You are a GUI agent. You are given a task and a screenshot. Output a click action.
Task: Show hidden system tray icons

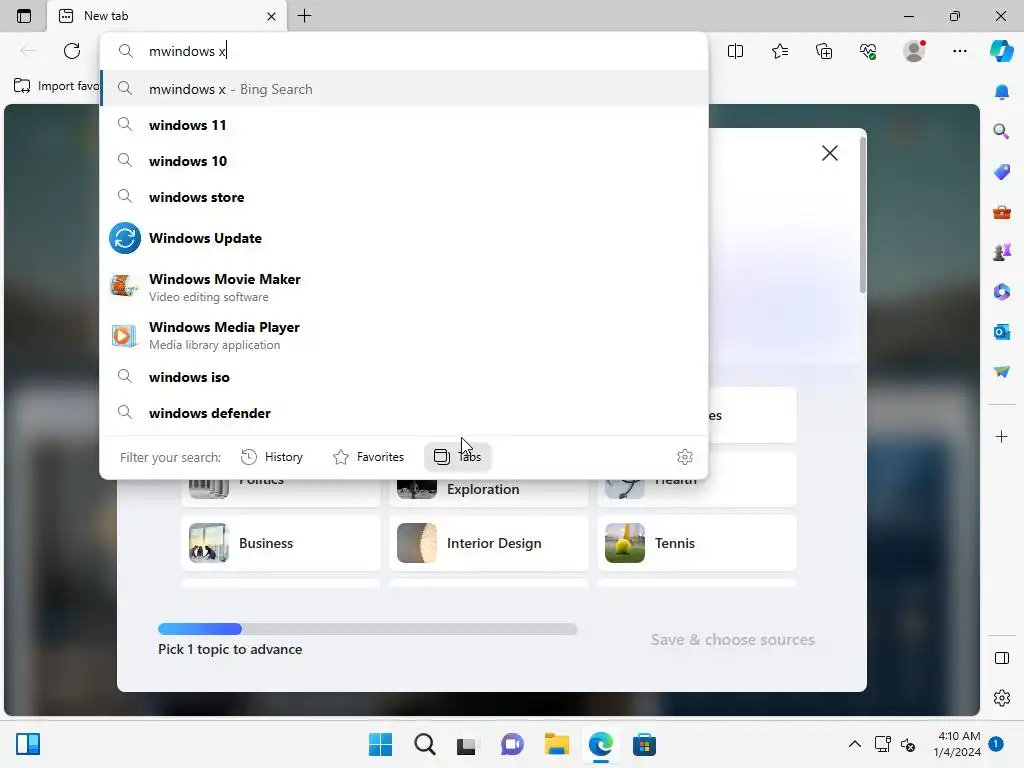click(854, 744)
